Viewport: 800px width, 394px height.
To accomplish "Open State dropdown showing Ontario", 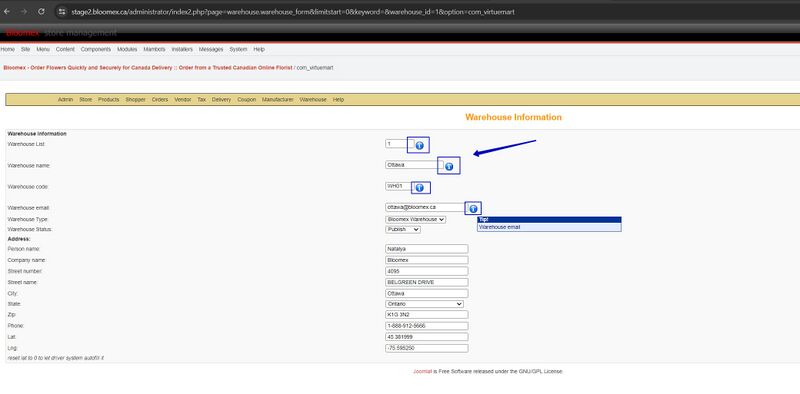I will 425,304.
